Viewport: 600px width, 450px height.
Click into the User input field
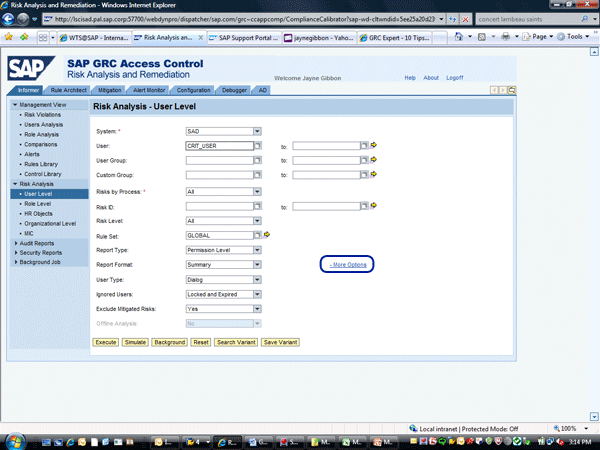(219, 146)
